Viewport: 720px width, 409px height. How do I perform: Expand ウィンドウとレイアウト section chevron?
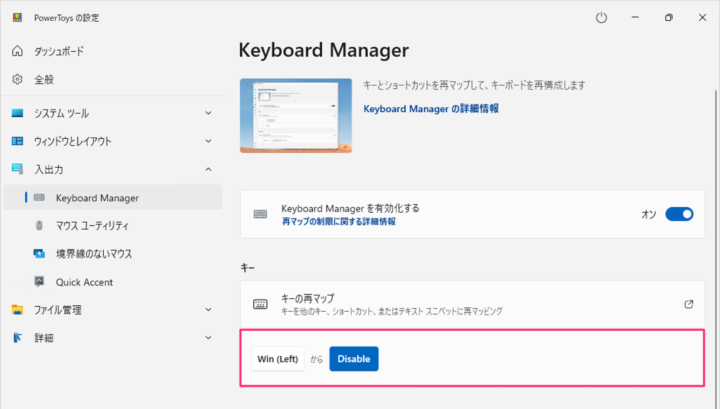coord(208,141)
